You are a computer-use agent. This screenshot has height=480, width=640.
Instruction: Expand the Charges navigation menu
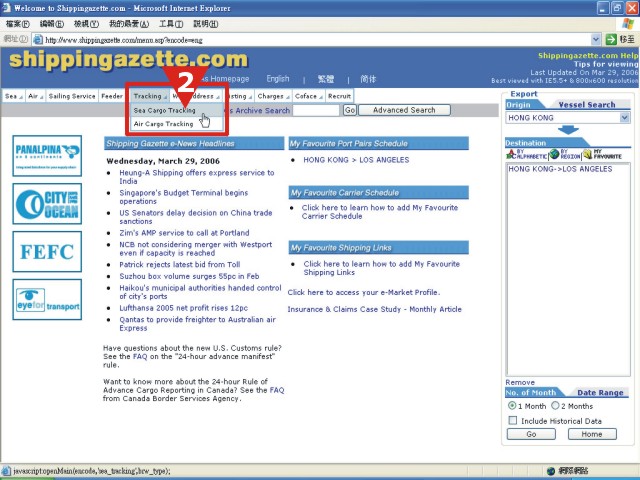273,96
